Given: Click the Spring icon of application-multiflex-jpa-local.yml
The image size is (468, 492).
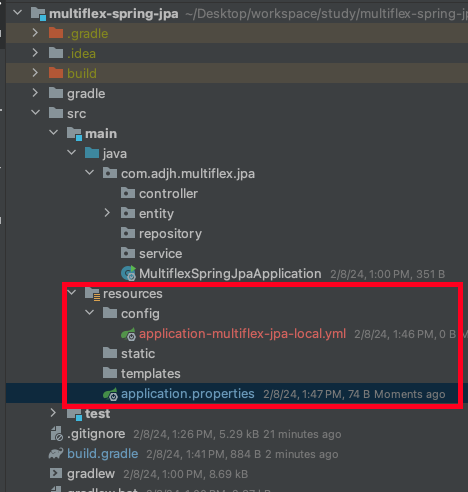Looking at the screenshot, I should [128, 334].
